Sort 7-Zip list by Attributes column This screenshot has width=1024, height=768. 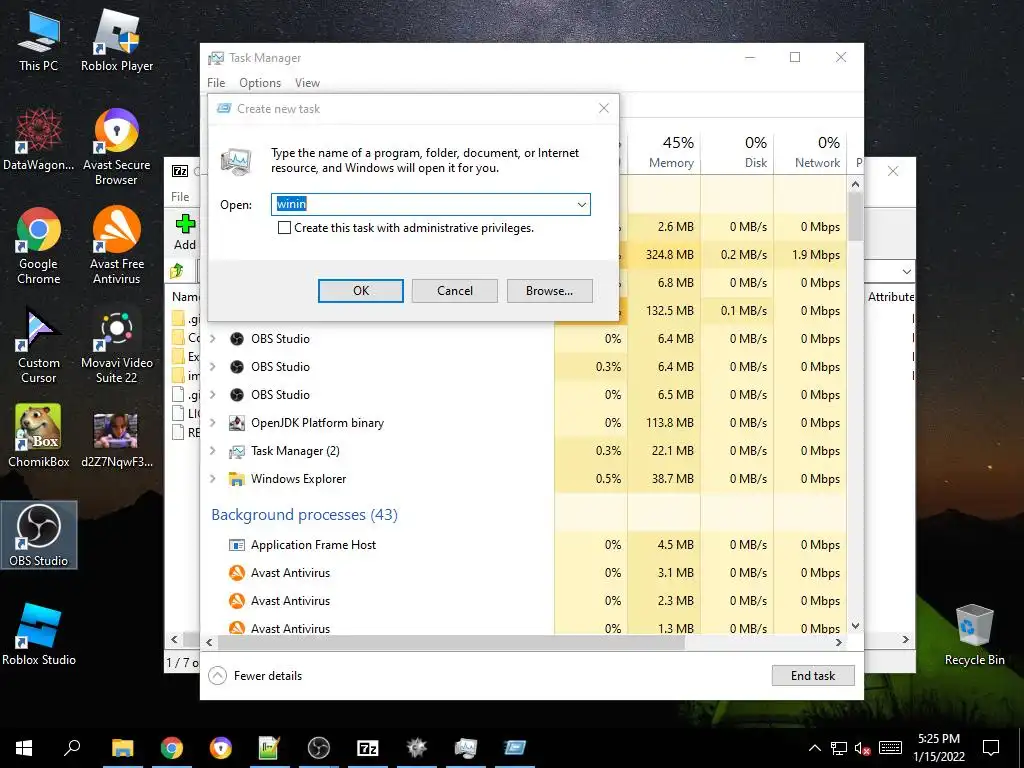(x=891, y=297)
